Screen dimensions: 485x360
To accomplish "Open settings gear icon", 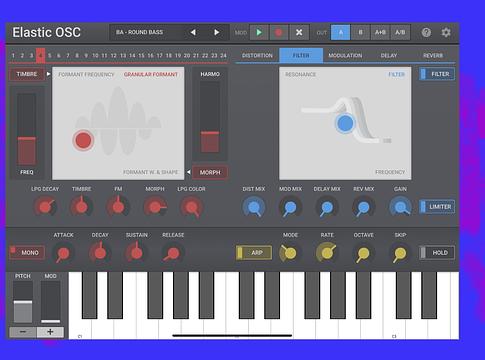I will (446, 32).
